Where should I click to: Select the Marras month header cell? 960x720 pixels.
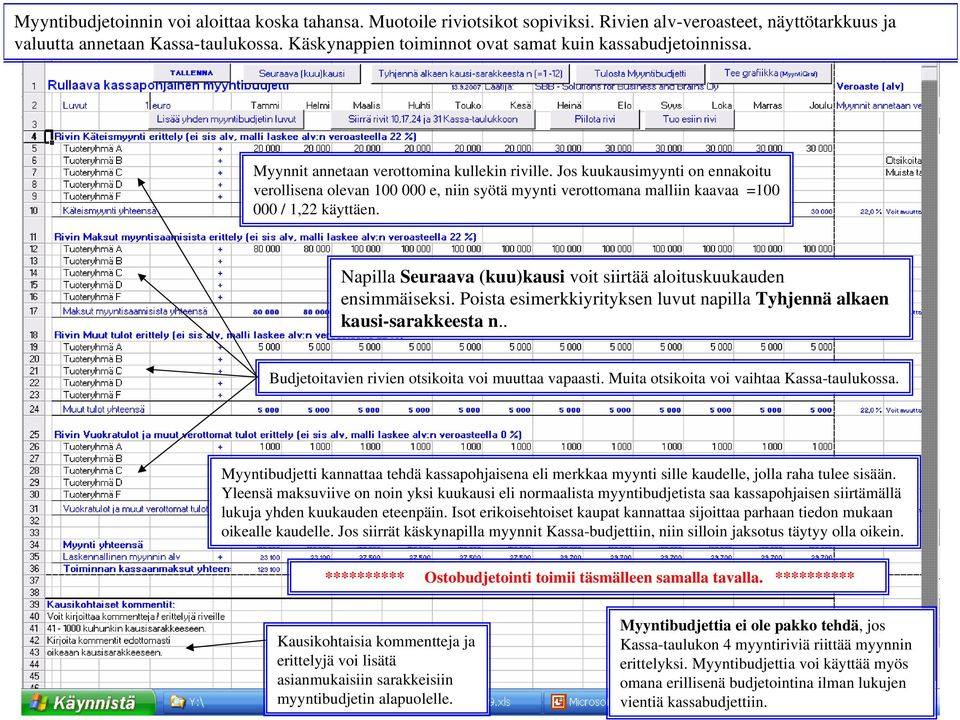coord(768,105)
